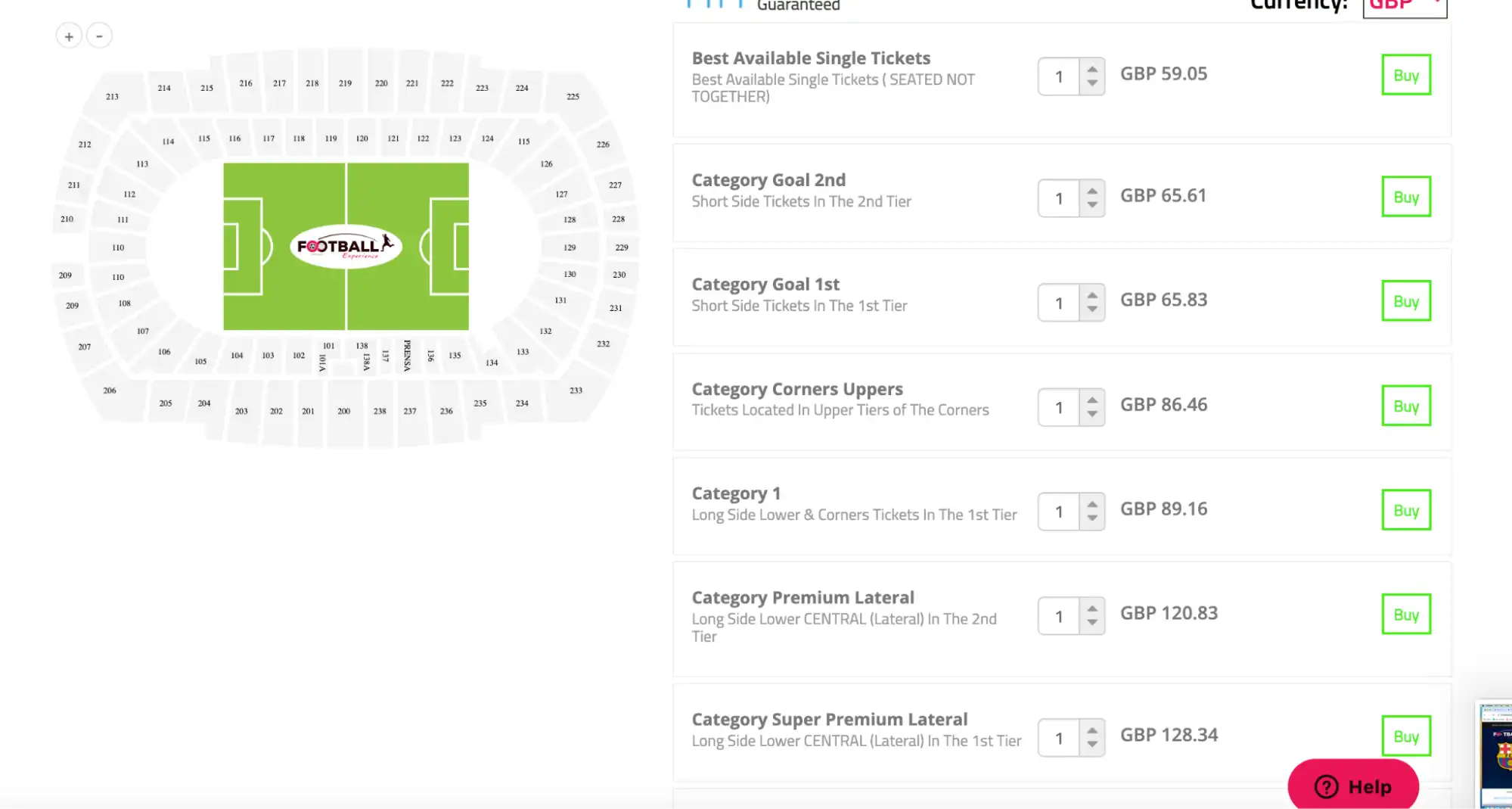Click the zoom in icon on the map
1512x809 pixels.
click(x=68, y=35)
